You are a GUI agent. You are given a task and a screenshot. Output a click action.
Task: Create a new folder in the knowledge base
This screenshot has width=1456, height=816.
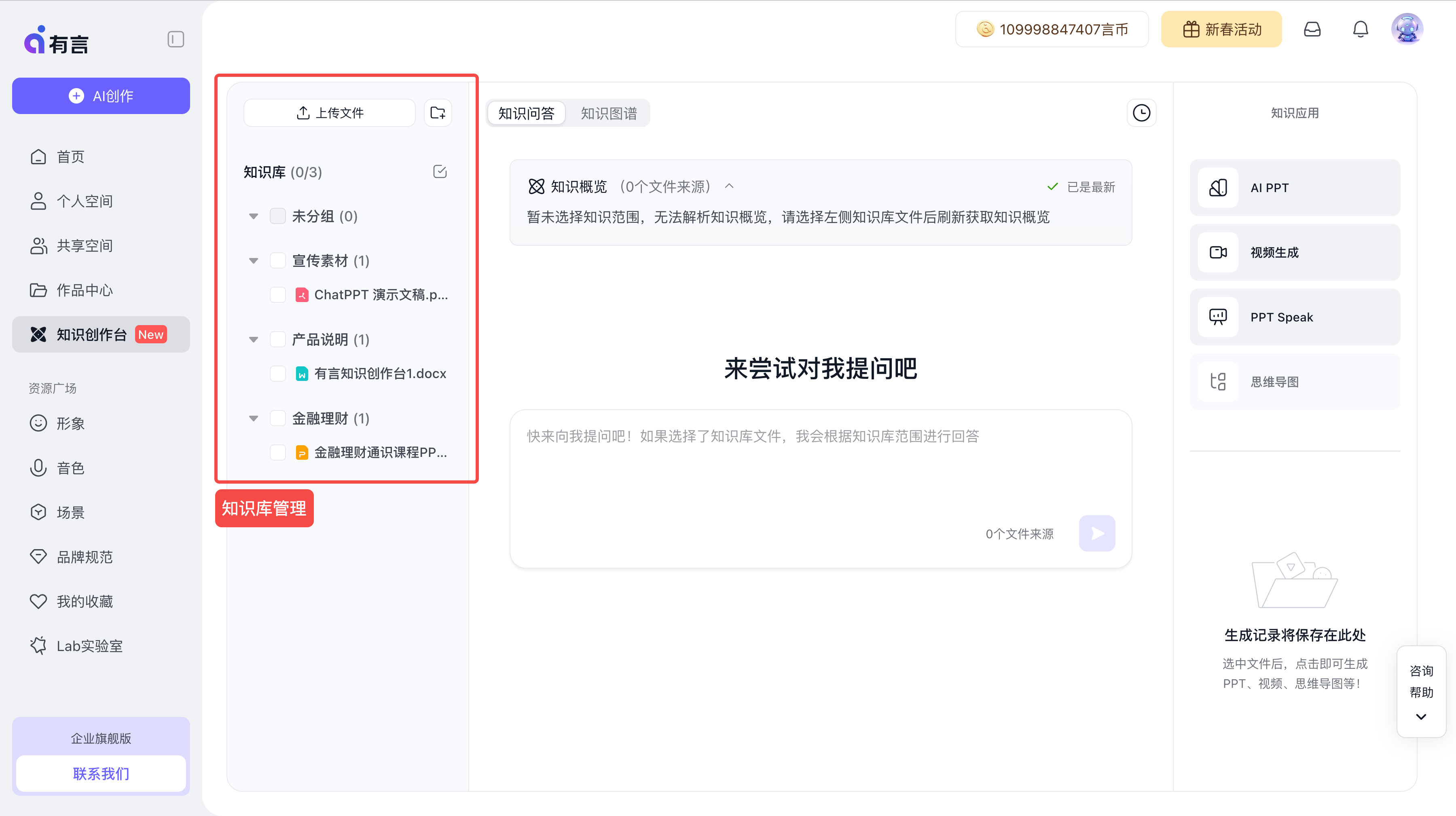point(438,112)
